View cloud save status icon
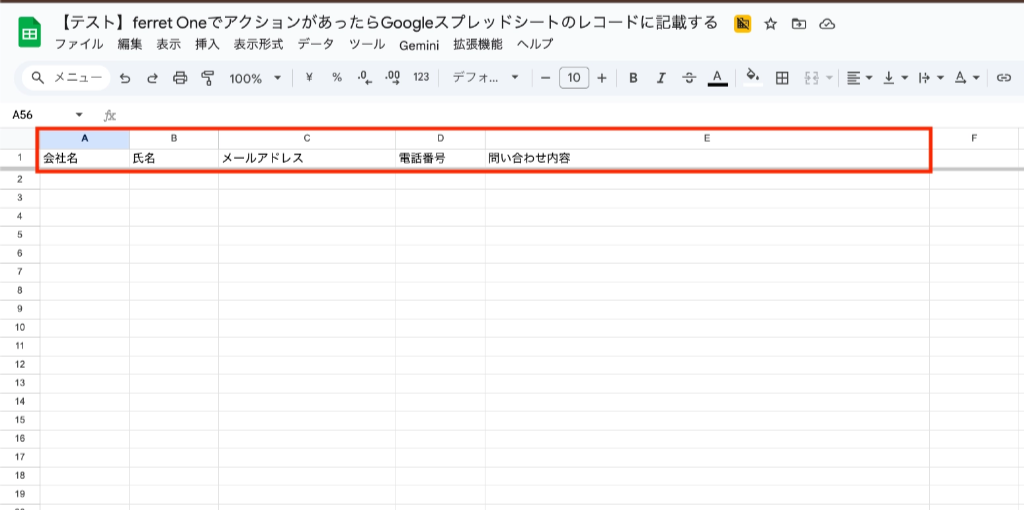The image size is (1024, 510). (x=827, y=24)
